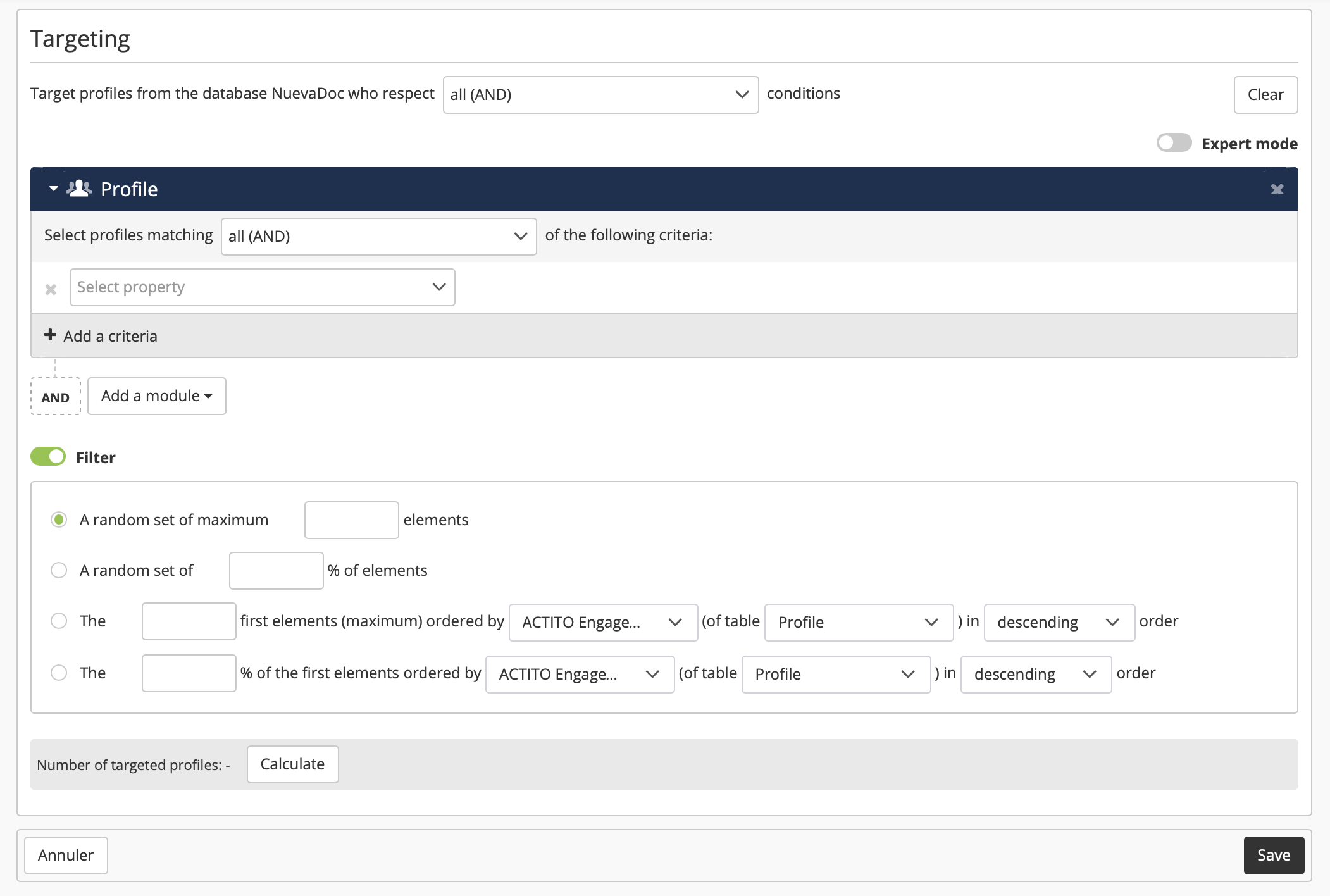Open ordered-by dropdown in '% of the first elements' row
The width and height of the screenshot is (1330, 896).
pos(580,675)
